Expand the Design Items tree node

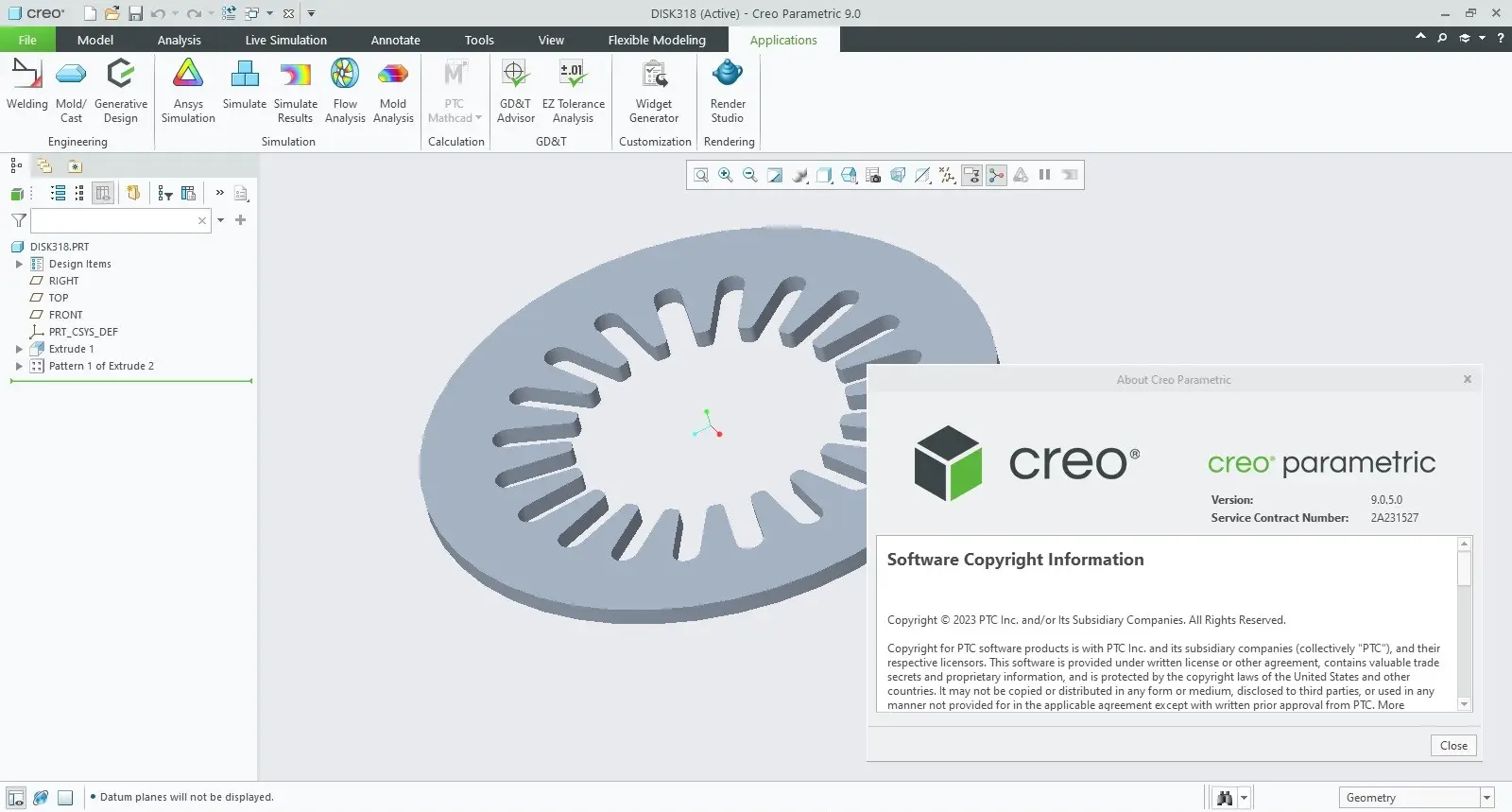(19, 265)
